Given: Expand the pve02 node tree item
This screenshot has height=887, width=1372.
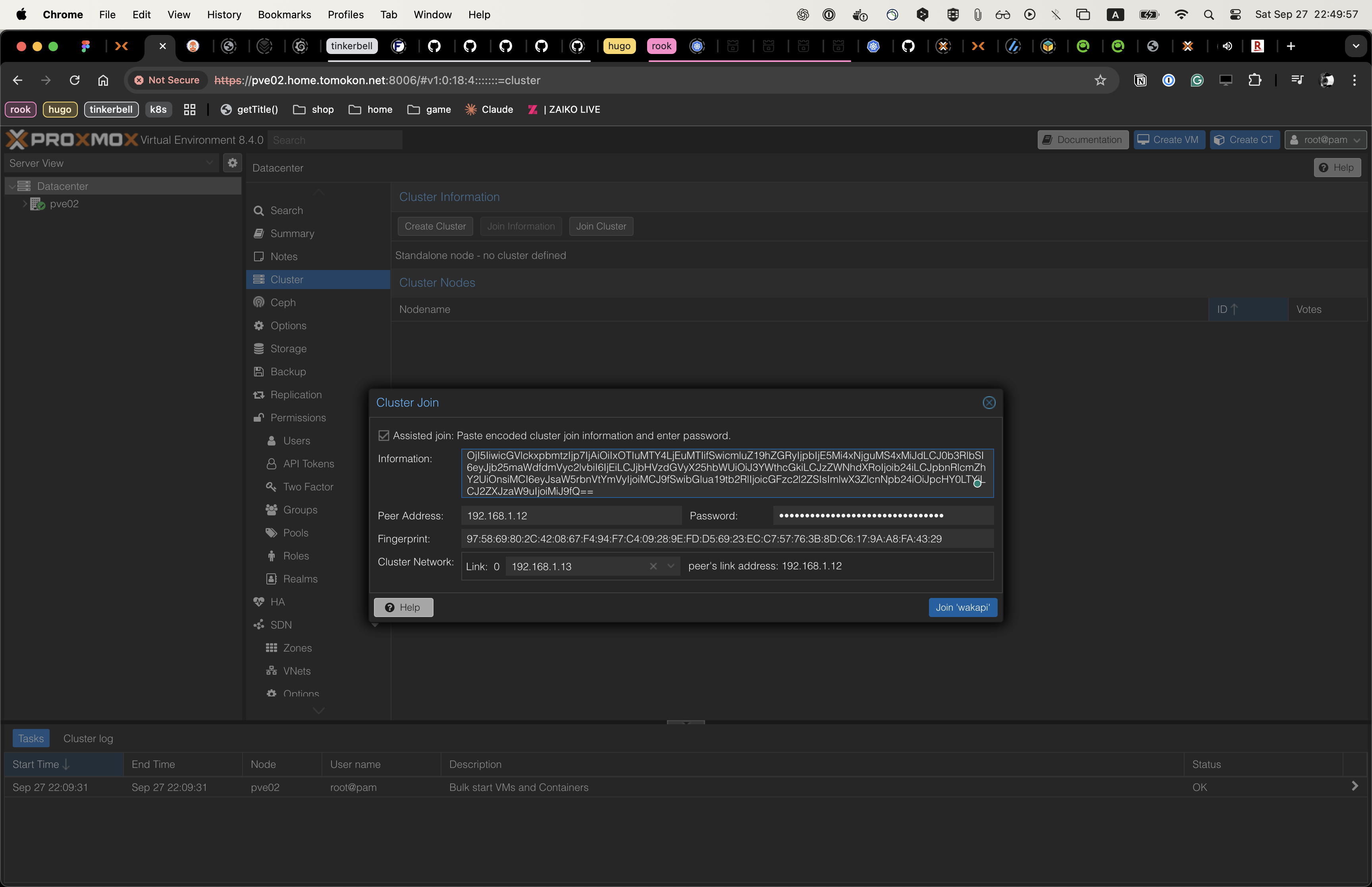Looking at the screenshot, I should pos(25,204).
